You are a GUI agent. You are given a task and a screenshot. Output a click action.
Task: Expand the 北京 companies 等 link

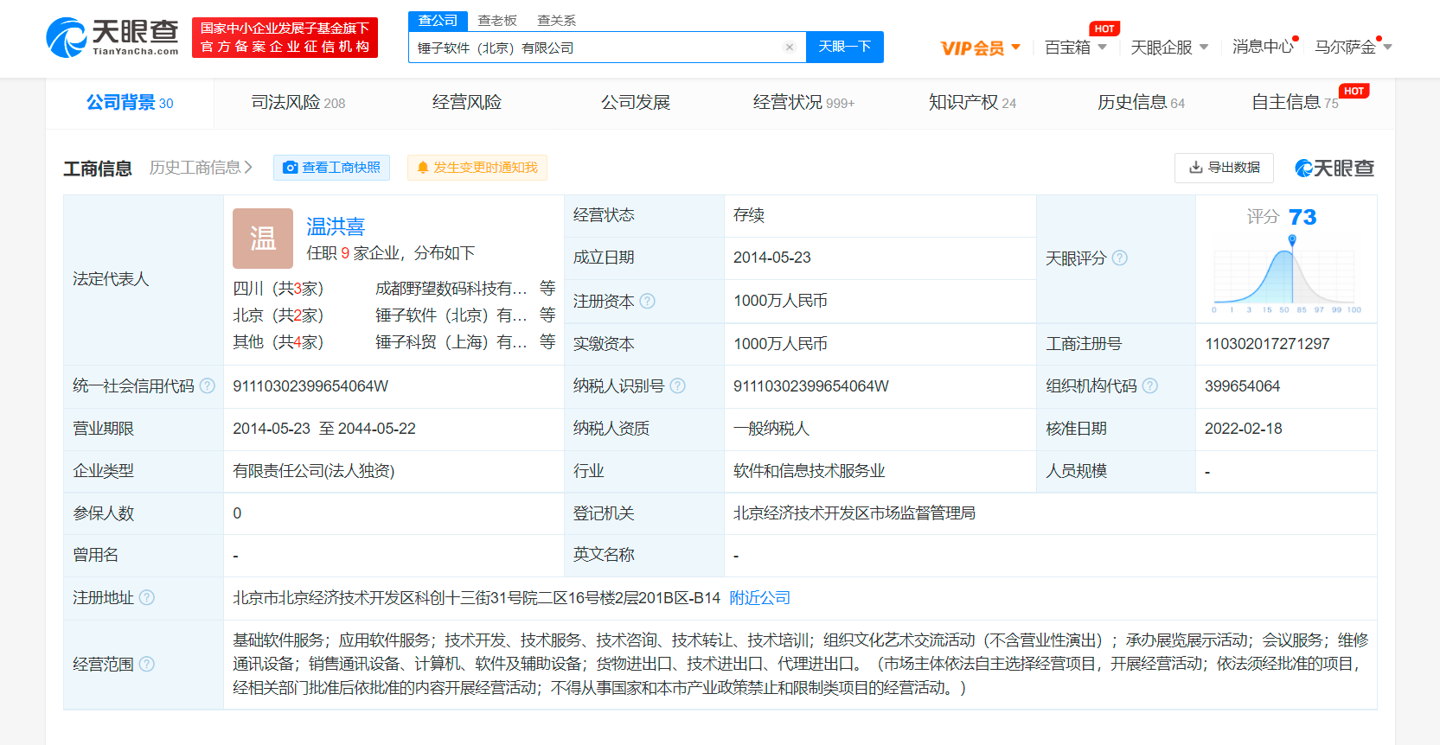[547, 315]
